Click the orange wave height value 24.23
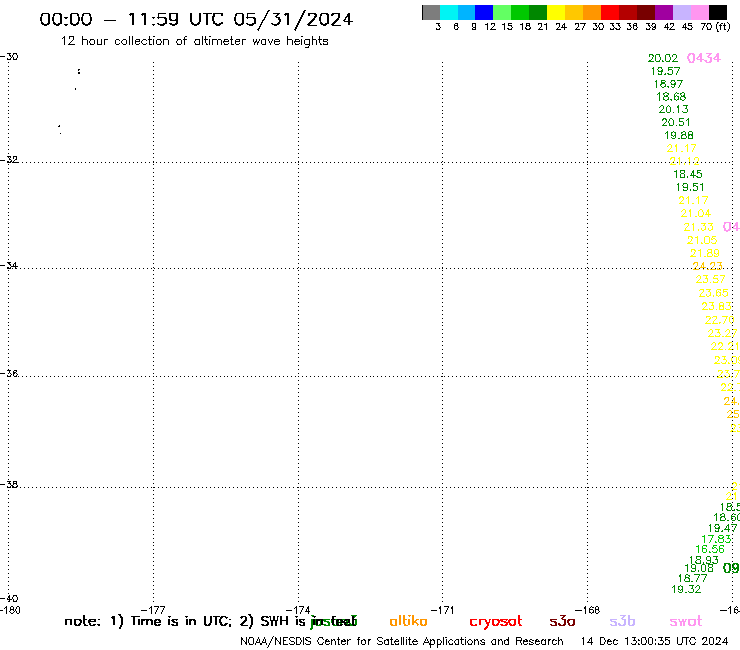Viewport: 740px width, 650px height. click(707, 266)
